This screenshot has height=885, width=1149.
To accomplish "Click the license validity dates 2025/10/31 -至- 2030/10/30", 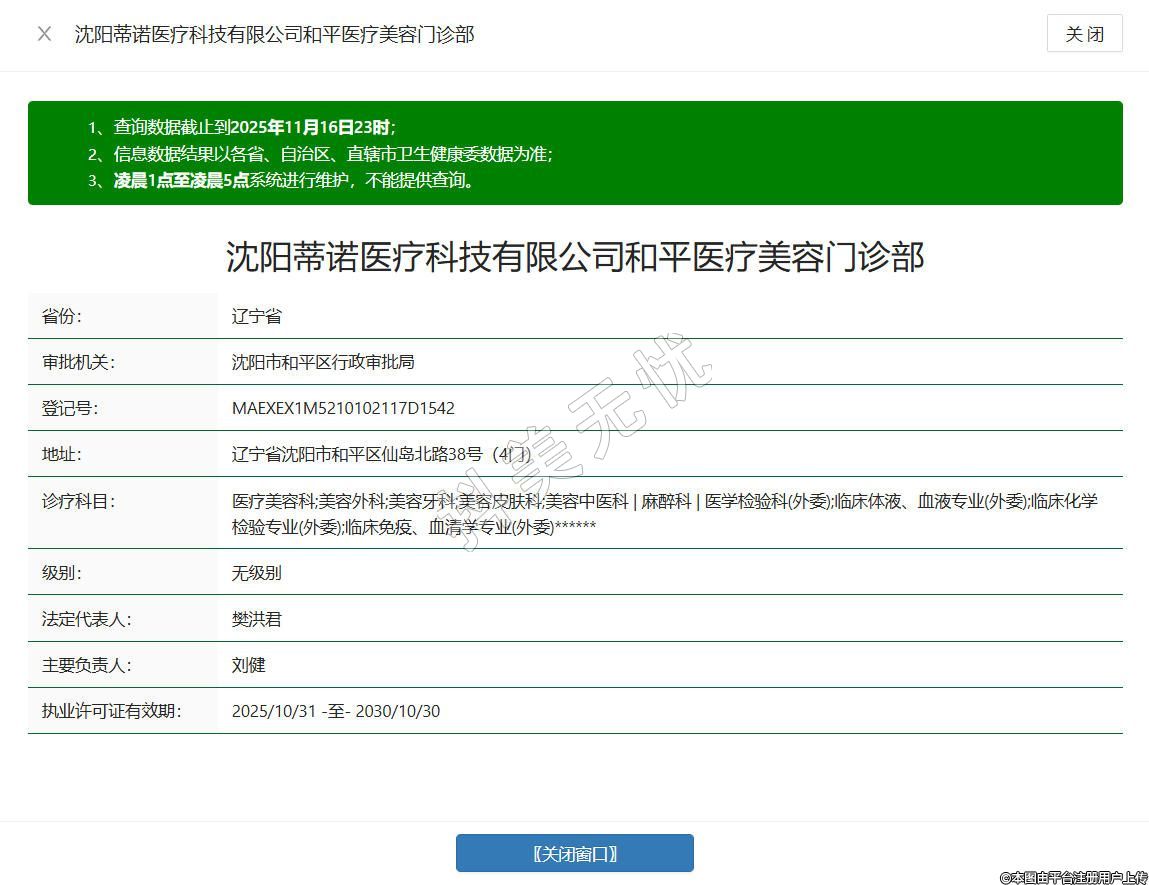I will click(335, 711).
